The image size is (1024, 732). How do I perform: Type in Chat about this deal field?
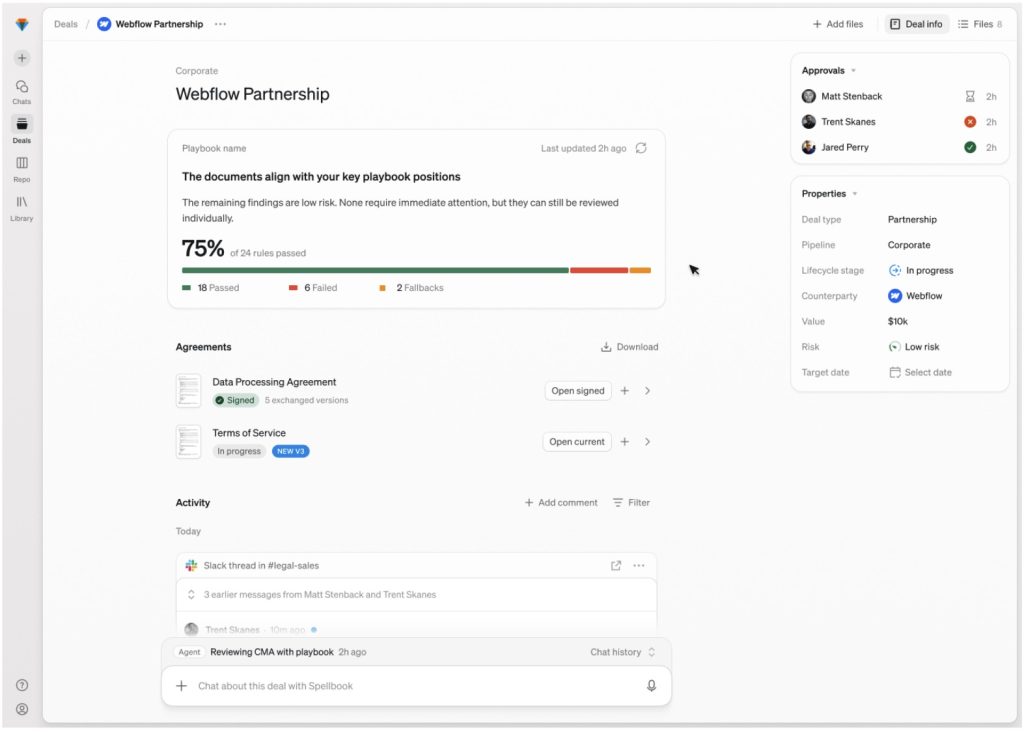pos(416,686)
